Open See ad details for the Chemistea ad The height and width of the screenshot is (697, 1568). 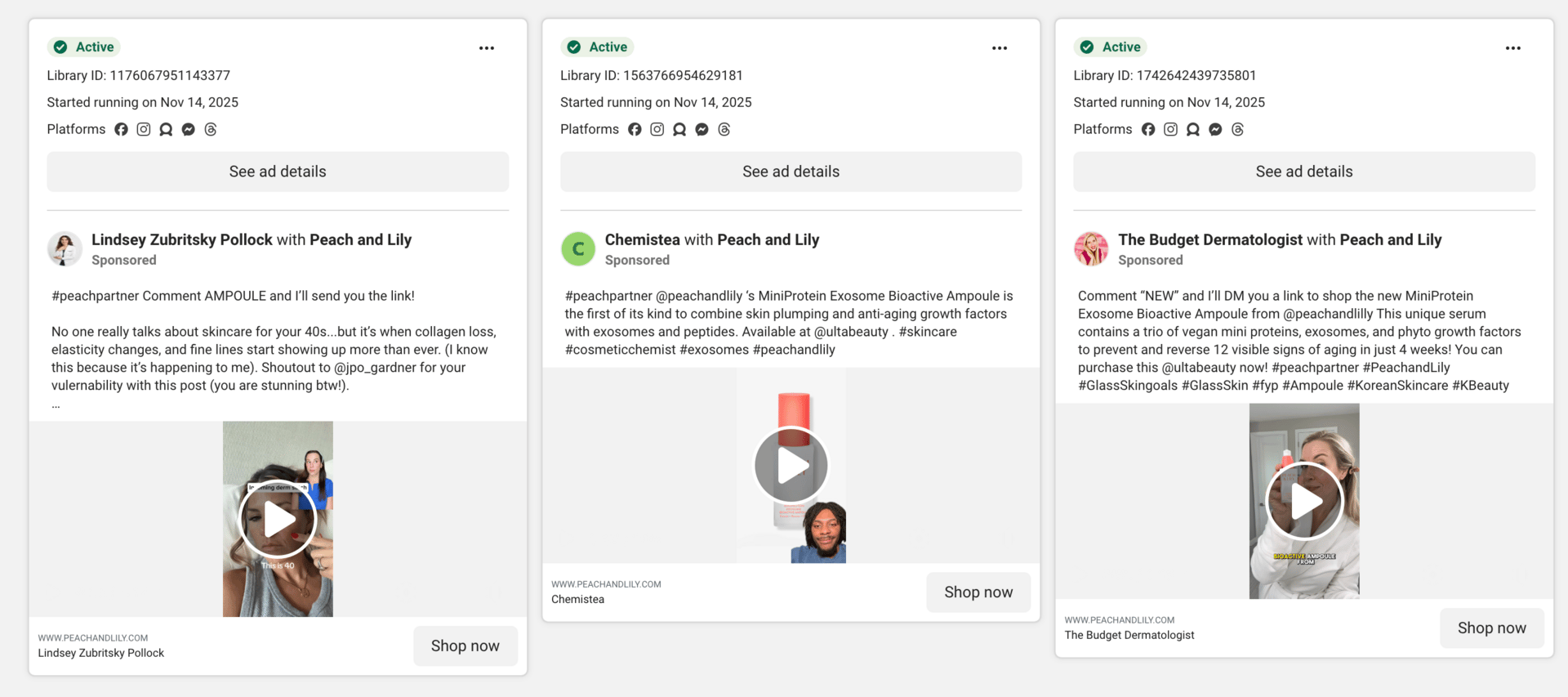point(791,172)
